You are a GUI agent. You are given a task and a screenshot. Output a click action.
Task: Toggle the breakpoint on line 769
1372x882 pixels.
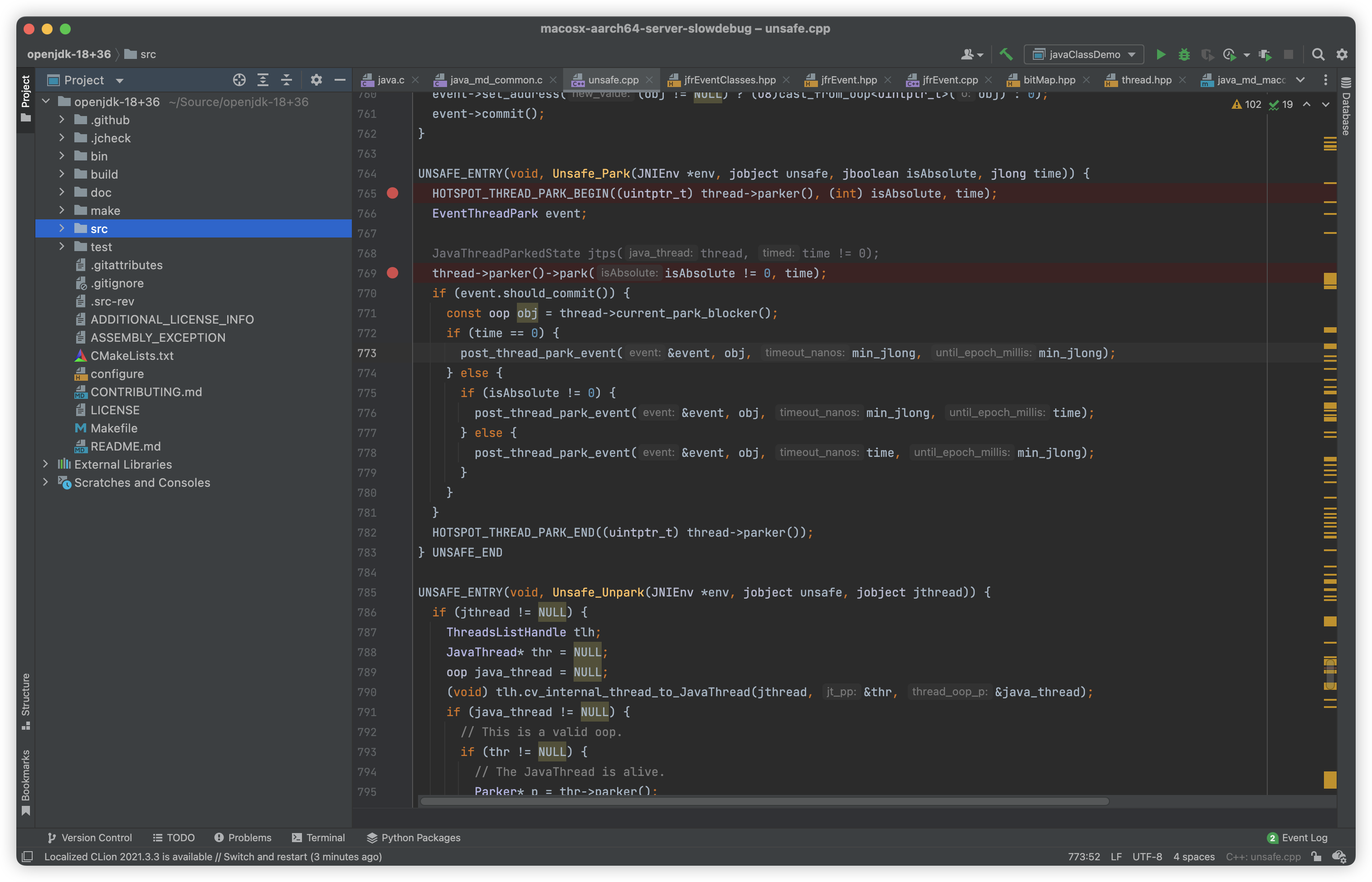(x=392, y=273)
